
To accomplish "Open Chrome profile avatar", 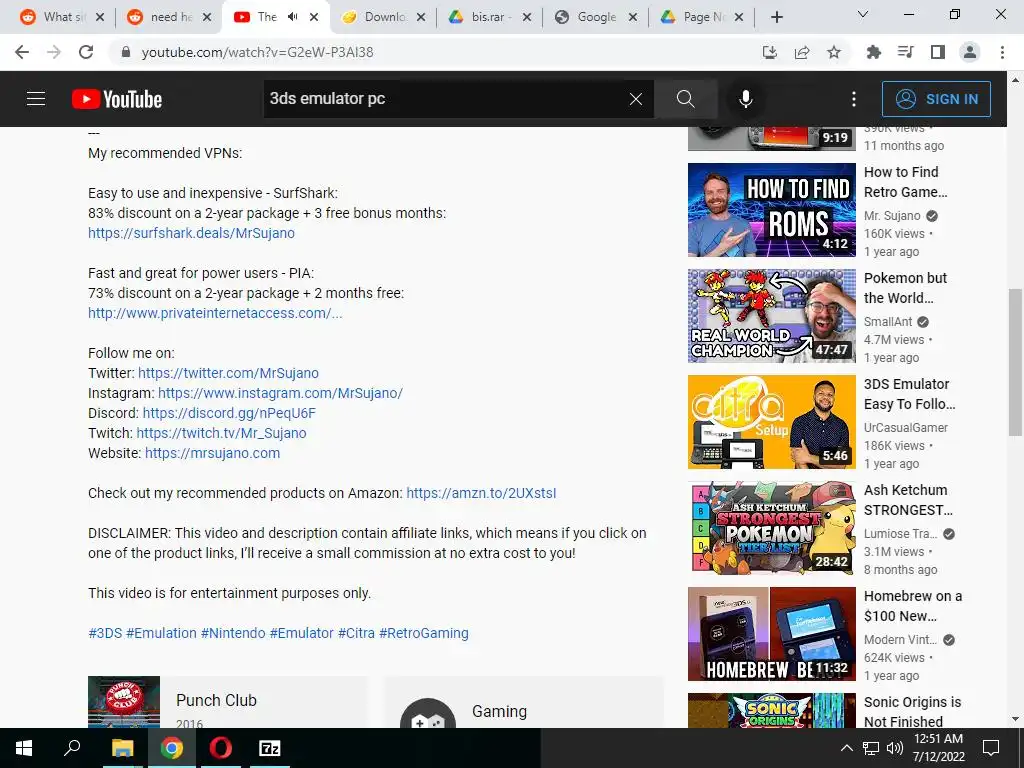I will pyautogui.click(x=970, y=52).
